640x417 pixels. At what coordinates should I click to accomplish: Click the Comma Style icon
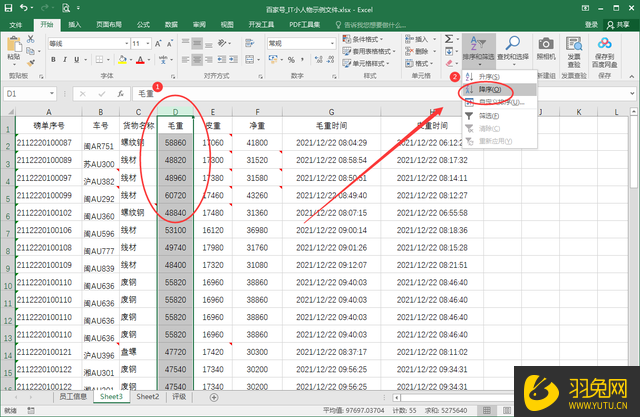(302, 60)
